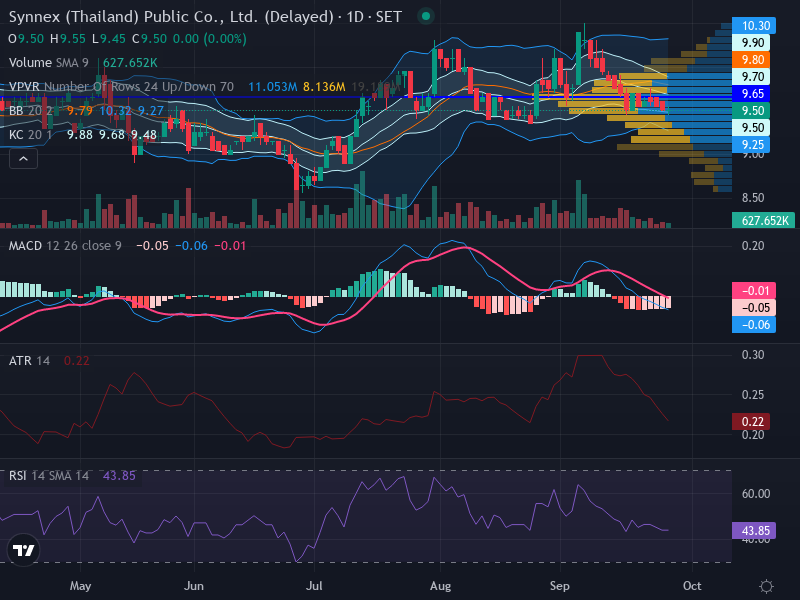This screenshot has height=600, width=800.
Task: Click the -0.05 MACD histogram axis label
Action: [754, 308]
